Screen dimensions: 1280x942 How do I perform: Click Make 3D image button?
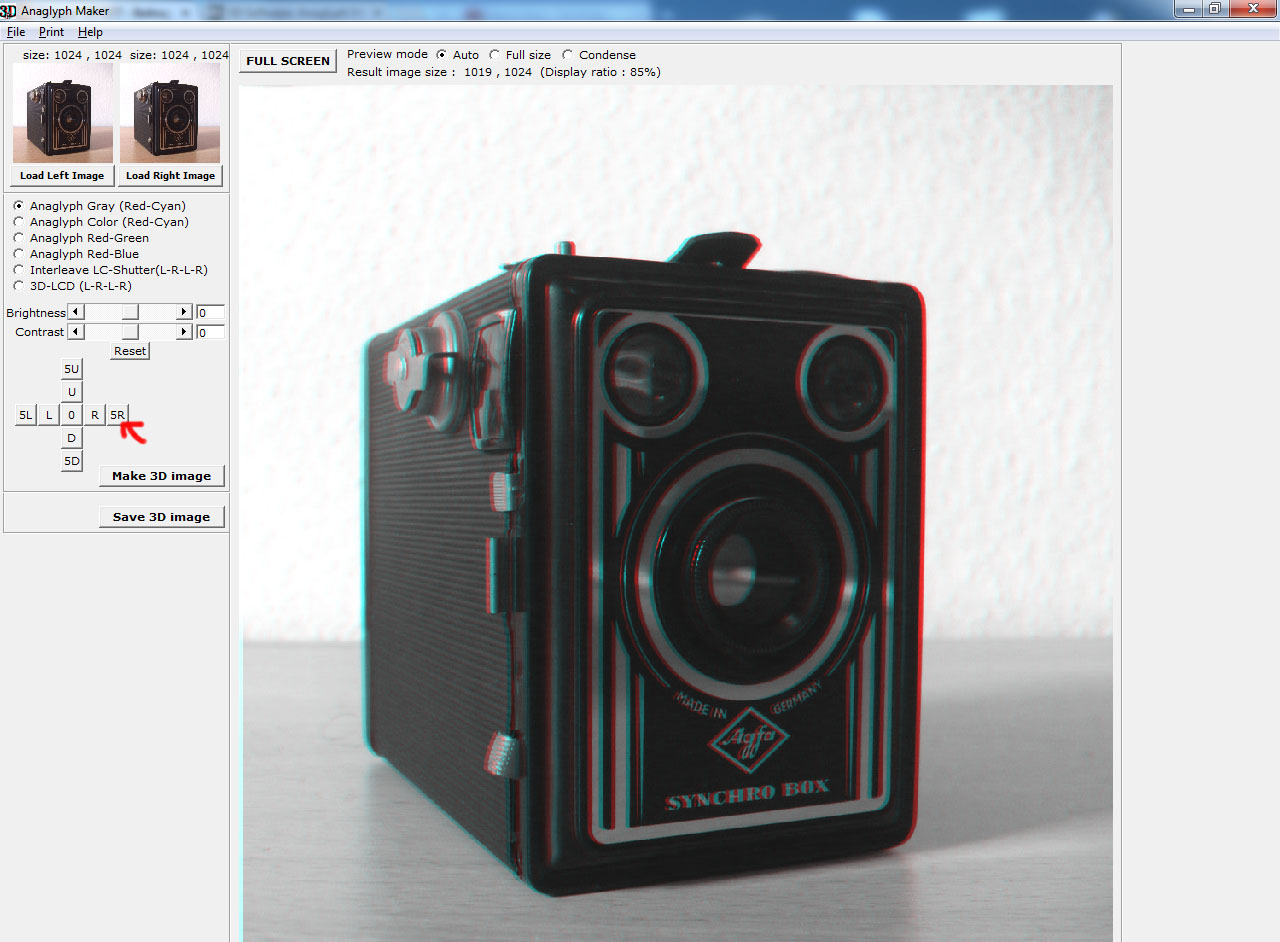[162, 476]
